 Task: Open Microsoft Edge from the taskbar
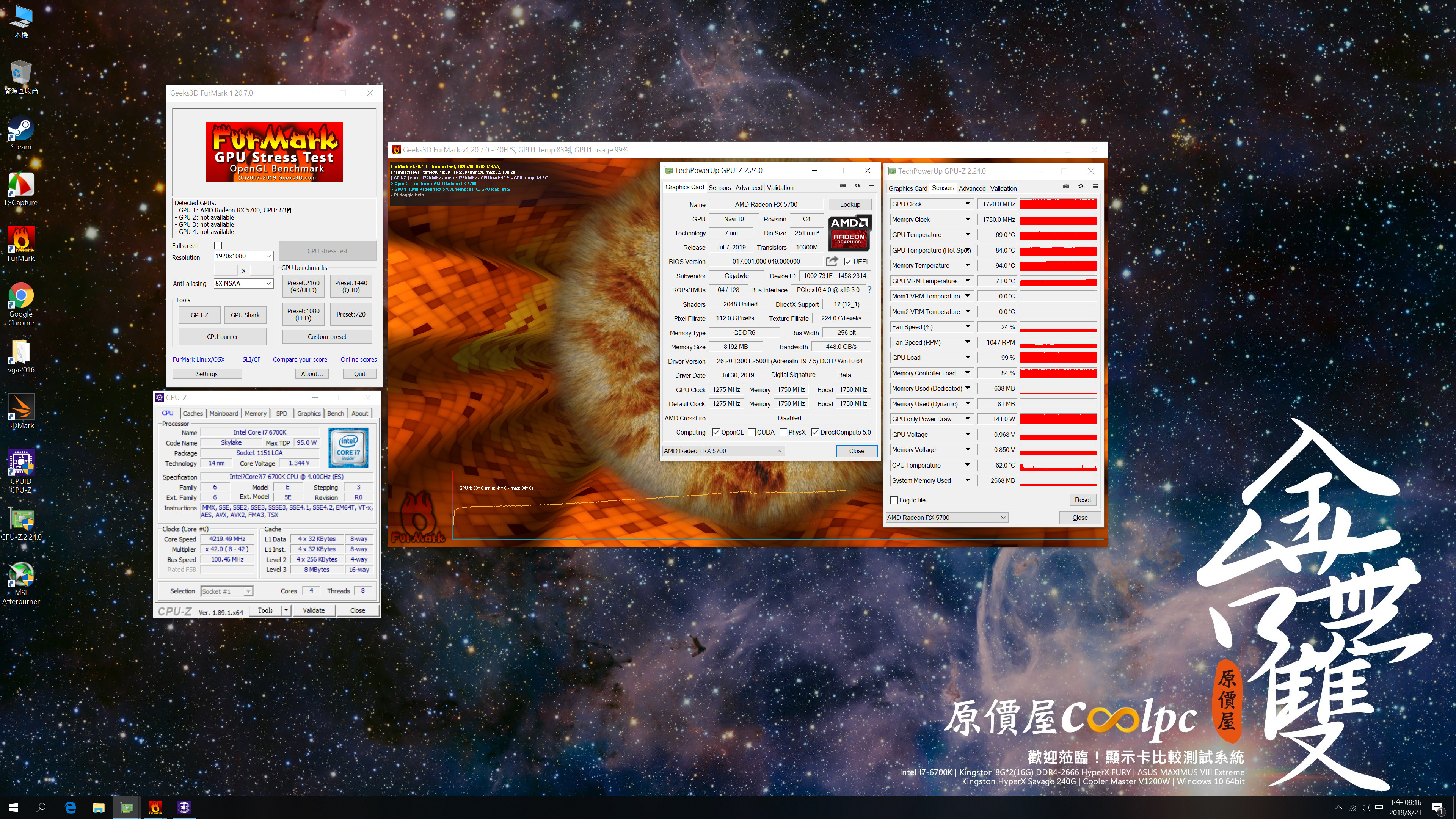70,808
